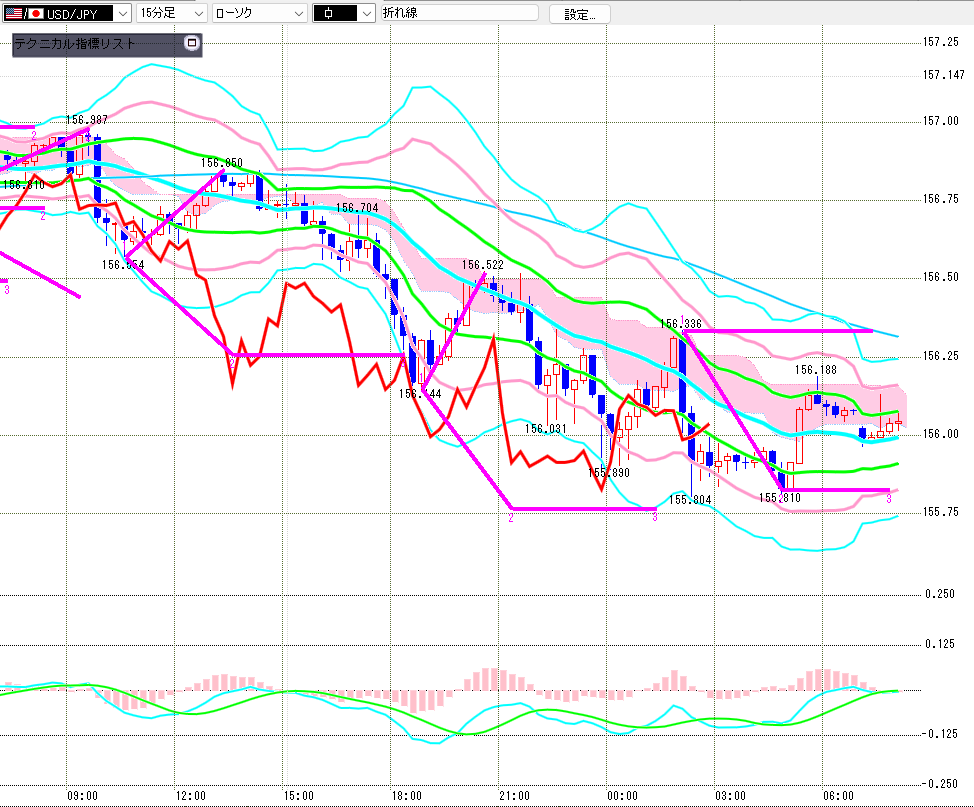The width and height of the screenshot is (974, 807).
Task: Click the 0.250 oscillator axis label
Action: tap(940, 594)
